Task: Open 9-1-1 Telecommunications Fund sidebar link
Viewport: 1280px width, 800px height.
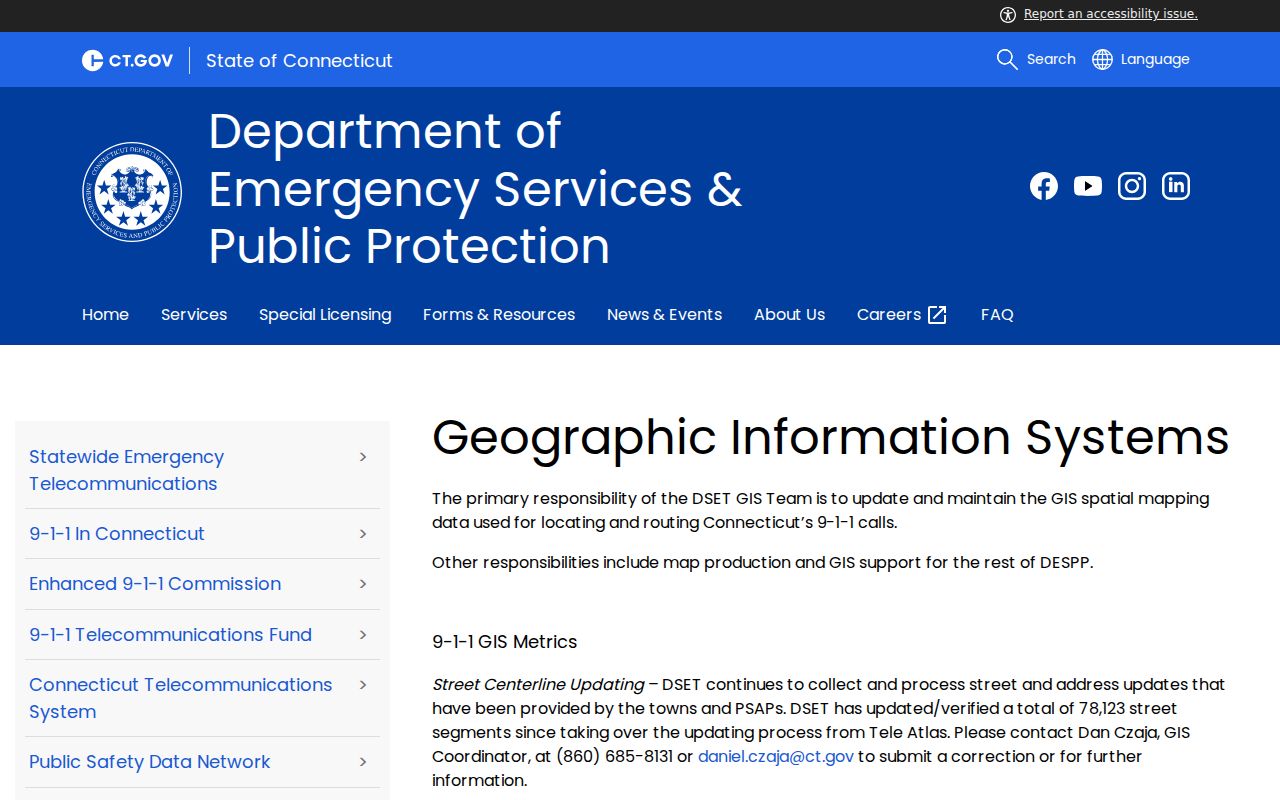Action: 170,635
